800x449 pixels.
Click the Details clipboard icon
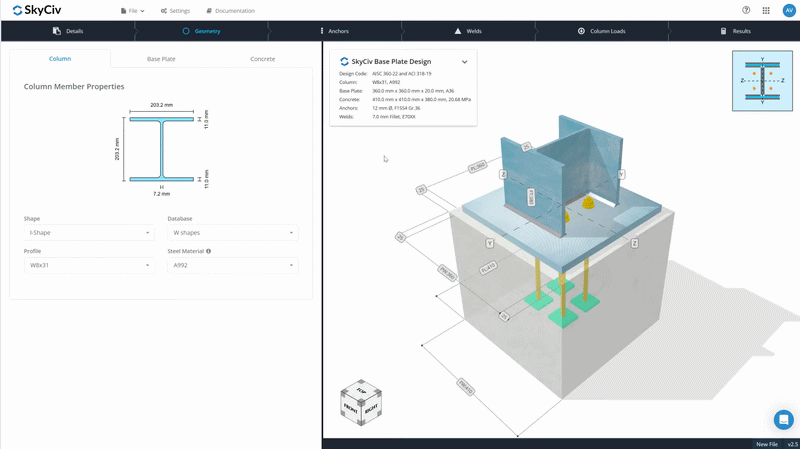click(57, 31)
